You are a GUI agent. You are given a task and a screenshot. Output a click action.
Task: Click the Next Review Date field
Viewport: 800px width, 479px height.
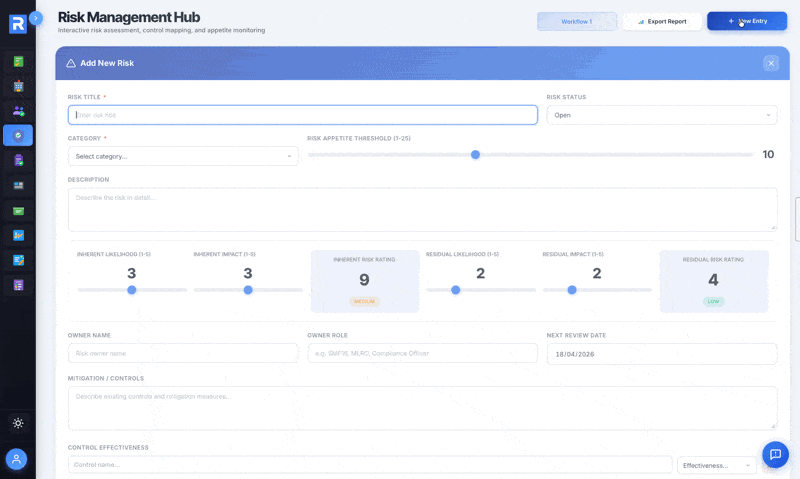[x=662, y=354]
